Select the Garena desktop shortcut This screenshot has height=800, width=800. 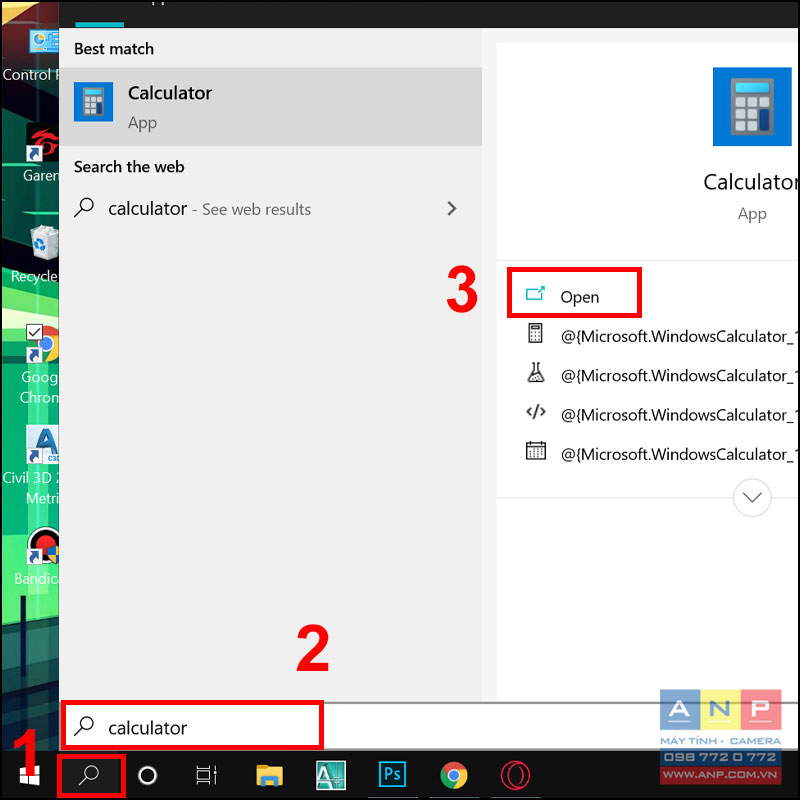coord(40,155)
